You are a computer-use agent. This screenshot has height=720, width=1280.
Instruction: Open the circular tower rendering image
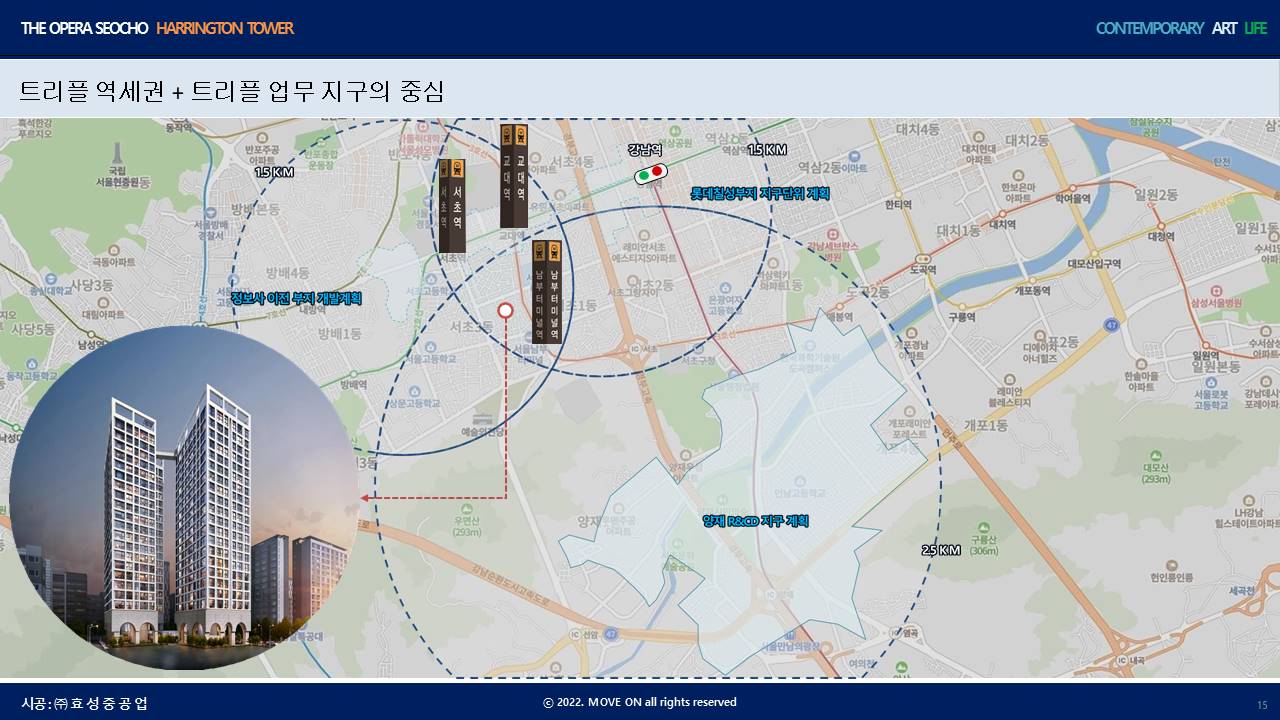pos(183,497)
